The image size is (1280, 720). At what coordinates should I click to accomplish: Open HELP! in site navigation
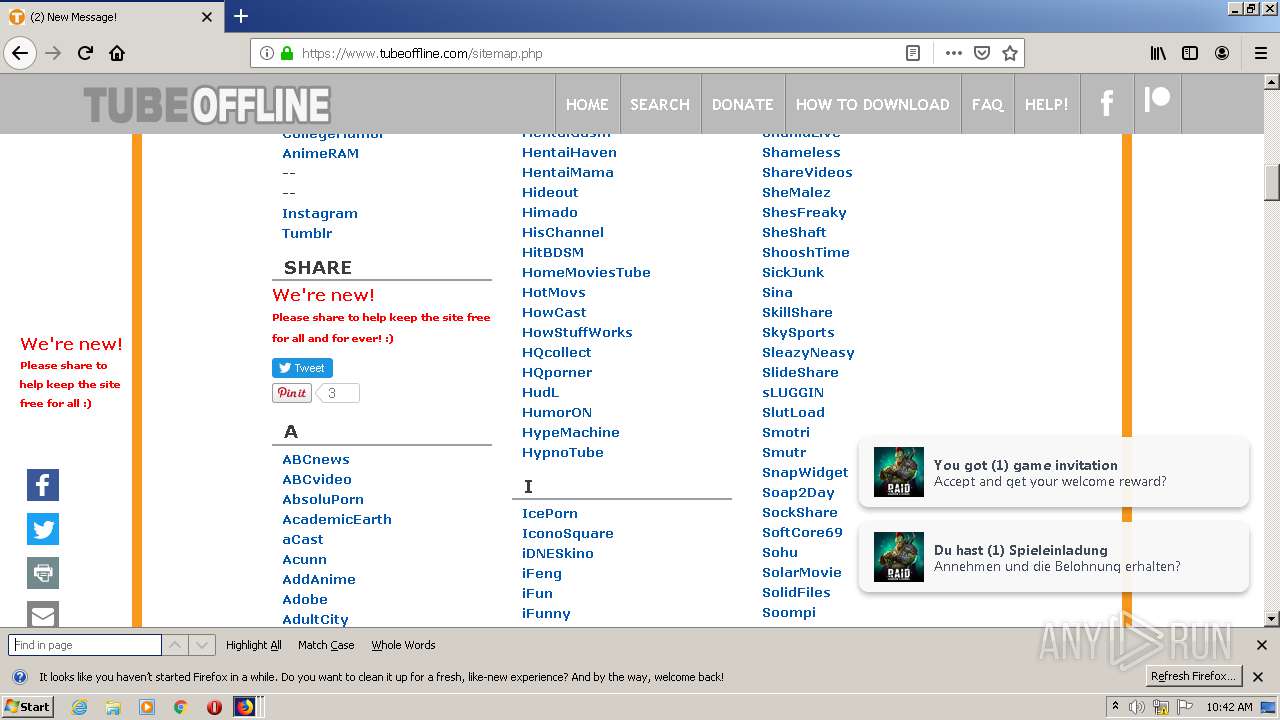1046,104
